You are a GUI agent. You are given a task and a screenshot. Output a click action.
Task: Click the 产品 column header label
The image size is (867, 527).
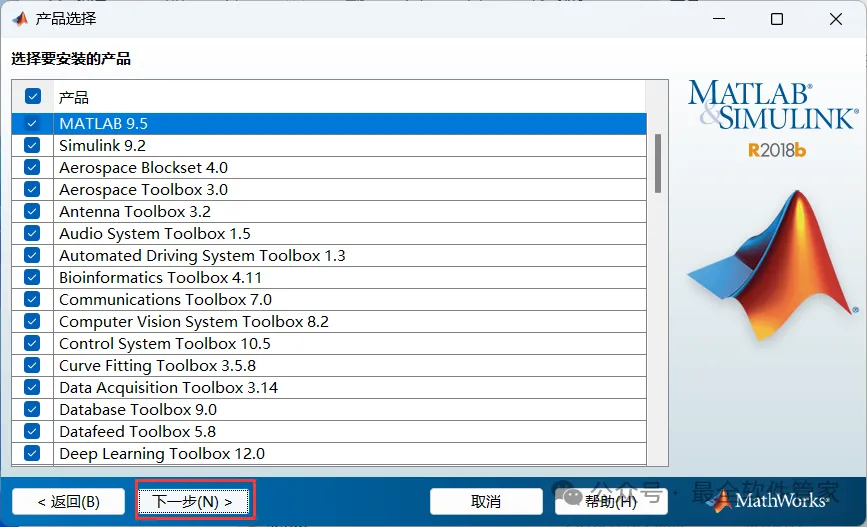[74, 97]
